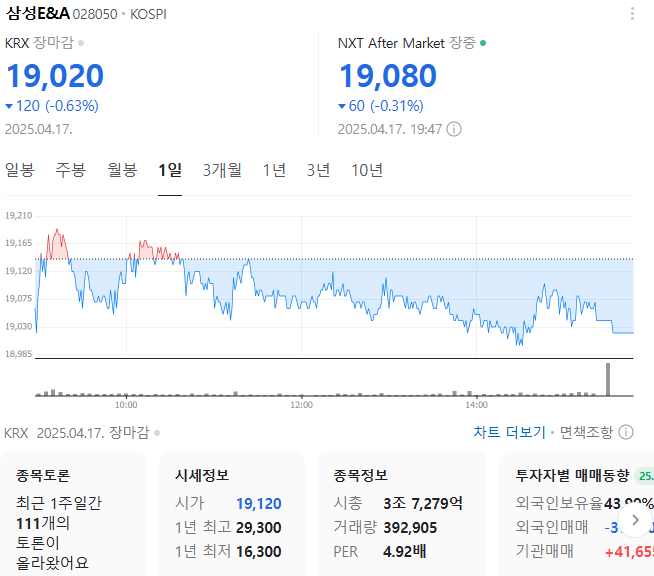The image size is (654, 576).
Task: Click the 10:00 time axis label
Action: (x=126, y=405)
